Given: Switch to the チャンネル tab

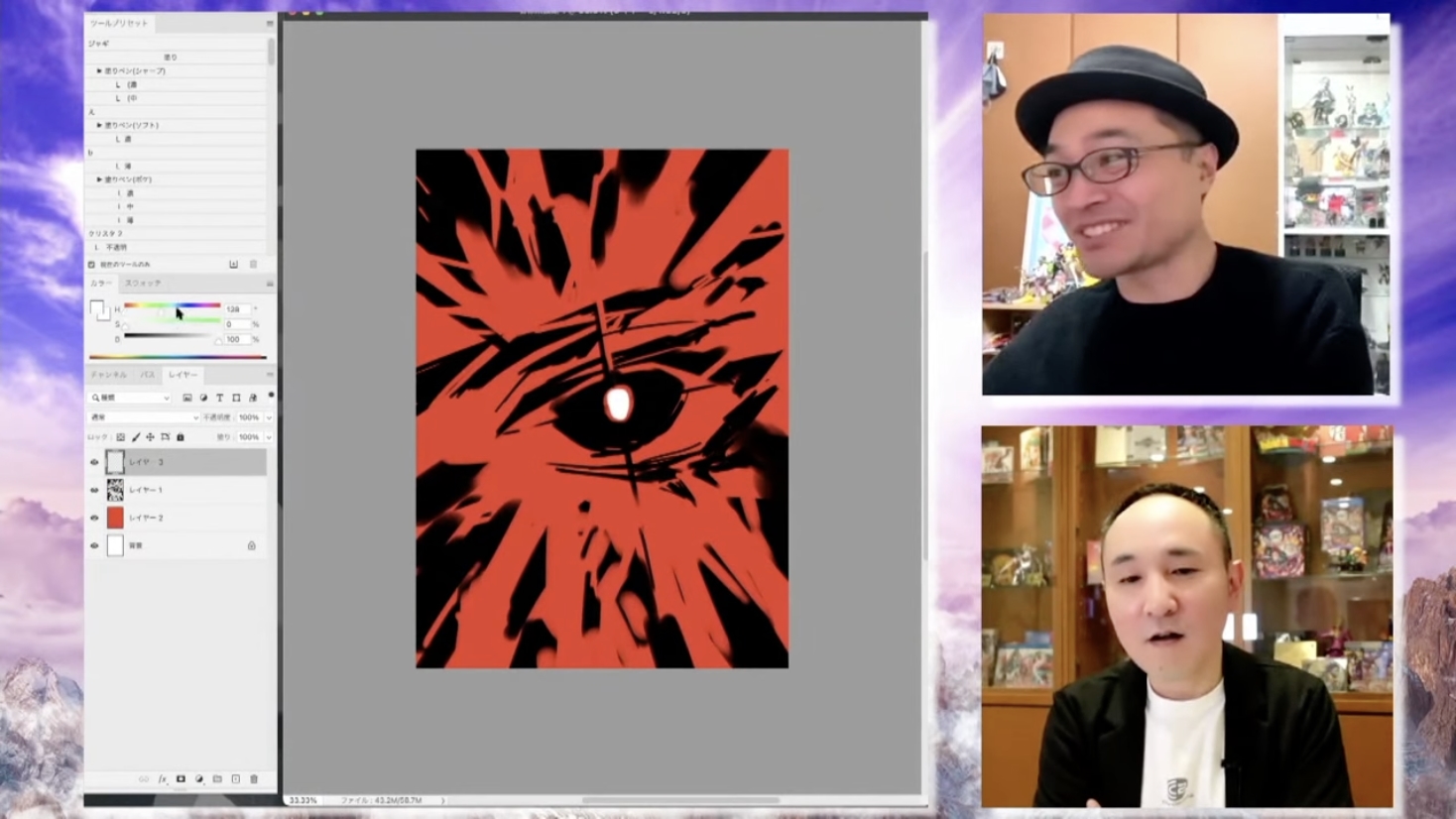Looking at the screenshot, I should (x=108, y=375).
